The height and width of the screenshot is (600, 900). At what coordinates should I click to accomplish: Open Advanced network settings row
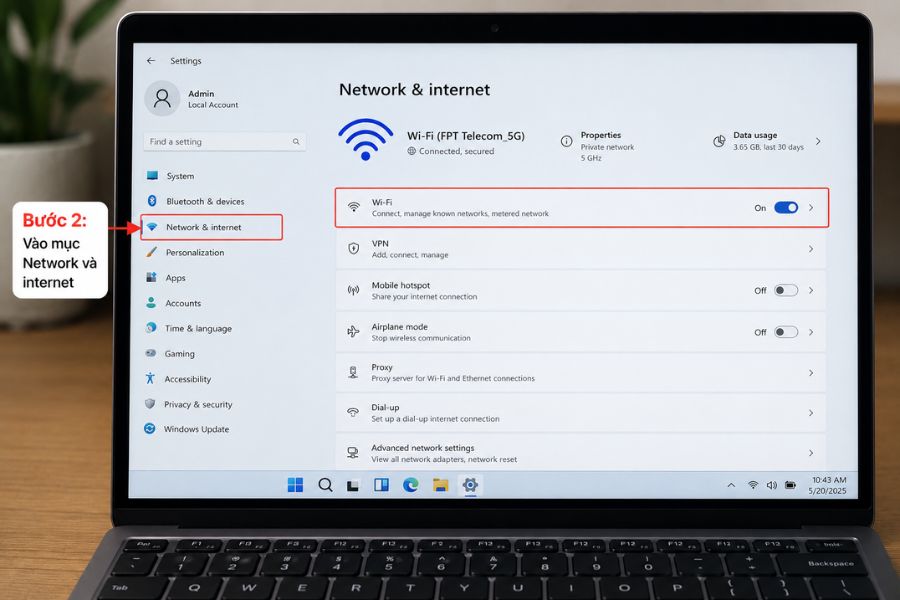(x=580, y=452)
